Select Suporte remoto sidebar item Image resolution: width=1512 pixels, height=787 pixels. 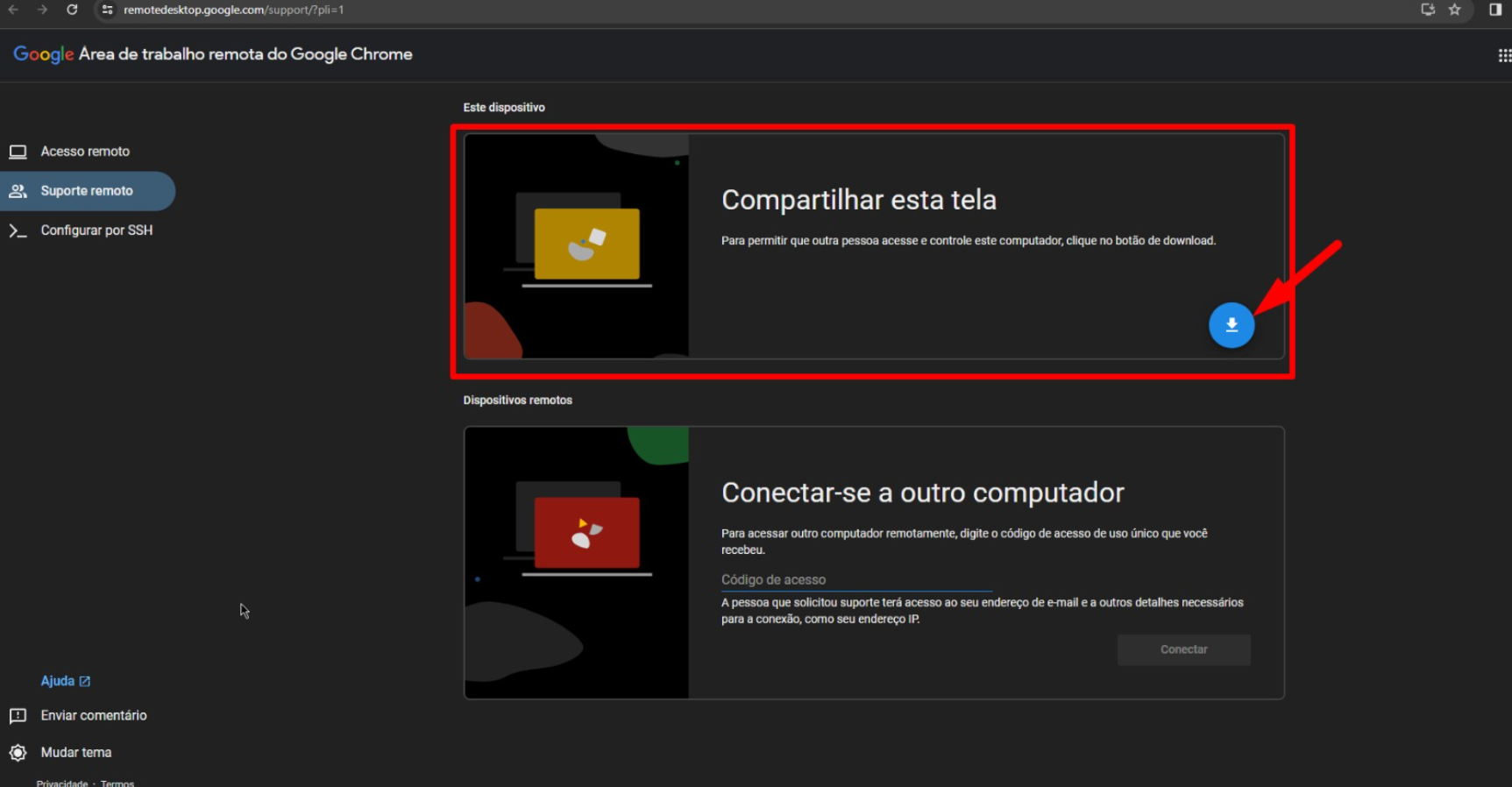[x=87, y=191]
